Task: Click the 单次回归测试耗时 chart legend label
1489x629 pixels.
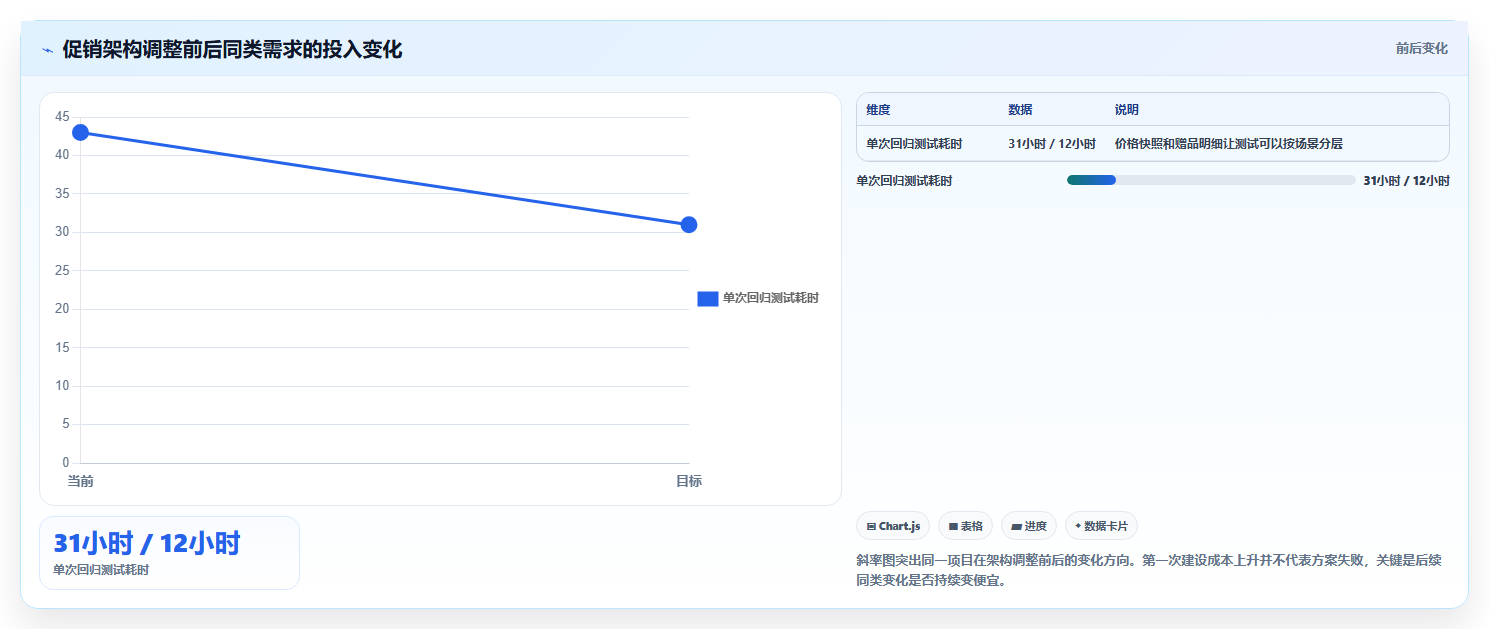Action: pos(771,298)
